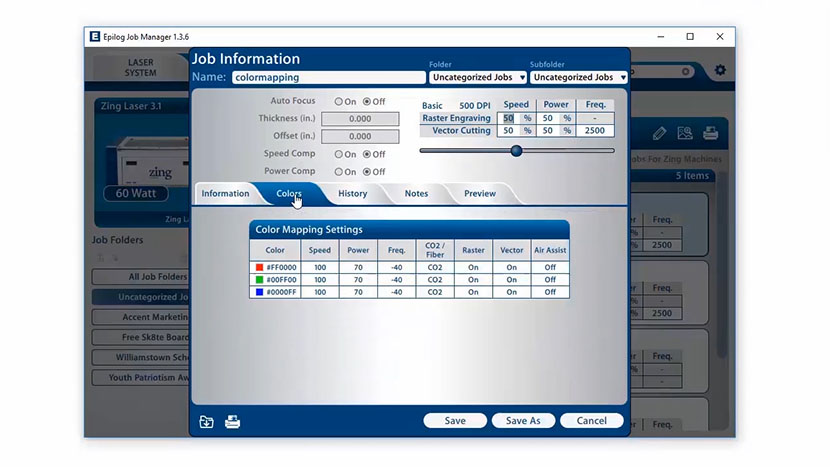830x467 pixels.
Task: Click the job preview search icon
Action: (x=685, y=133)
